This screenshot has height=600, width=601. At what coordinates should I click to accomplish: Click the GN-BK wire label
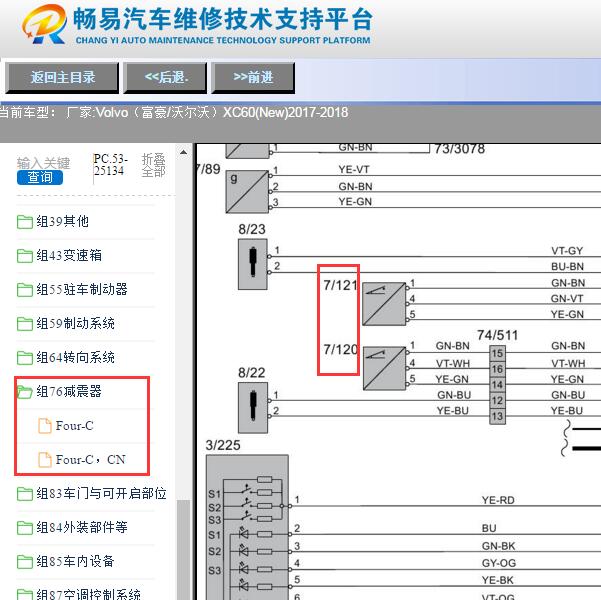pos(498,546)
